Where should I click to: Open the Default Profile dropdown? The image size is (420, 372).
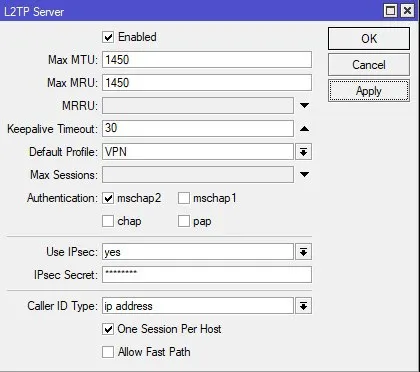click(x=303, y=152)
